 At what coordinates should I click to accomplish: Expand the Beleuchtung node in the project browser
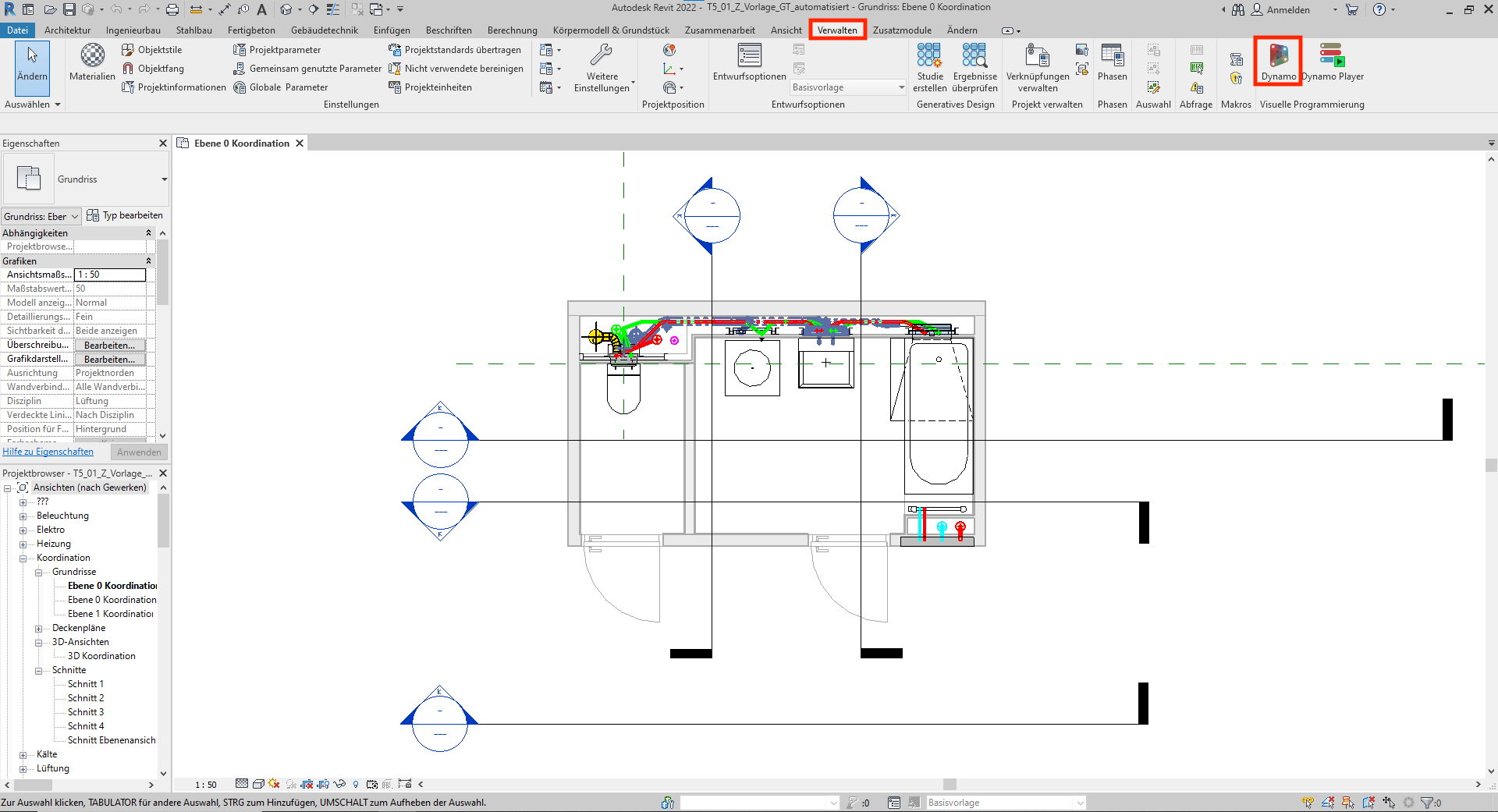coord(23,515)
